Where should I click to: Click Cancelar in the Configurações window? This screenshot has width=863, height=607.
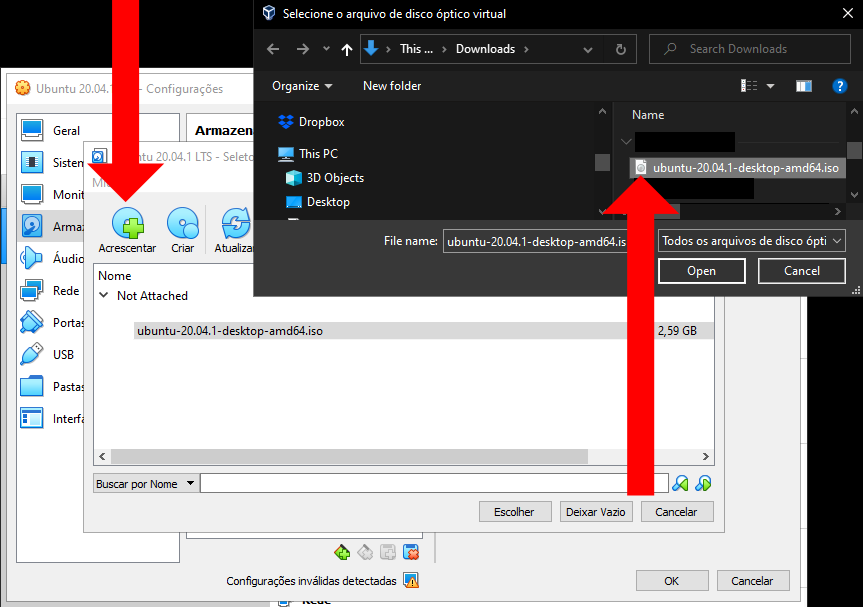pos(752,581)
